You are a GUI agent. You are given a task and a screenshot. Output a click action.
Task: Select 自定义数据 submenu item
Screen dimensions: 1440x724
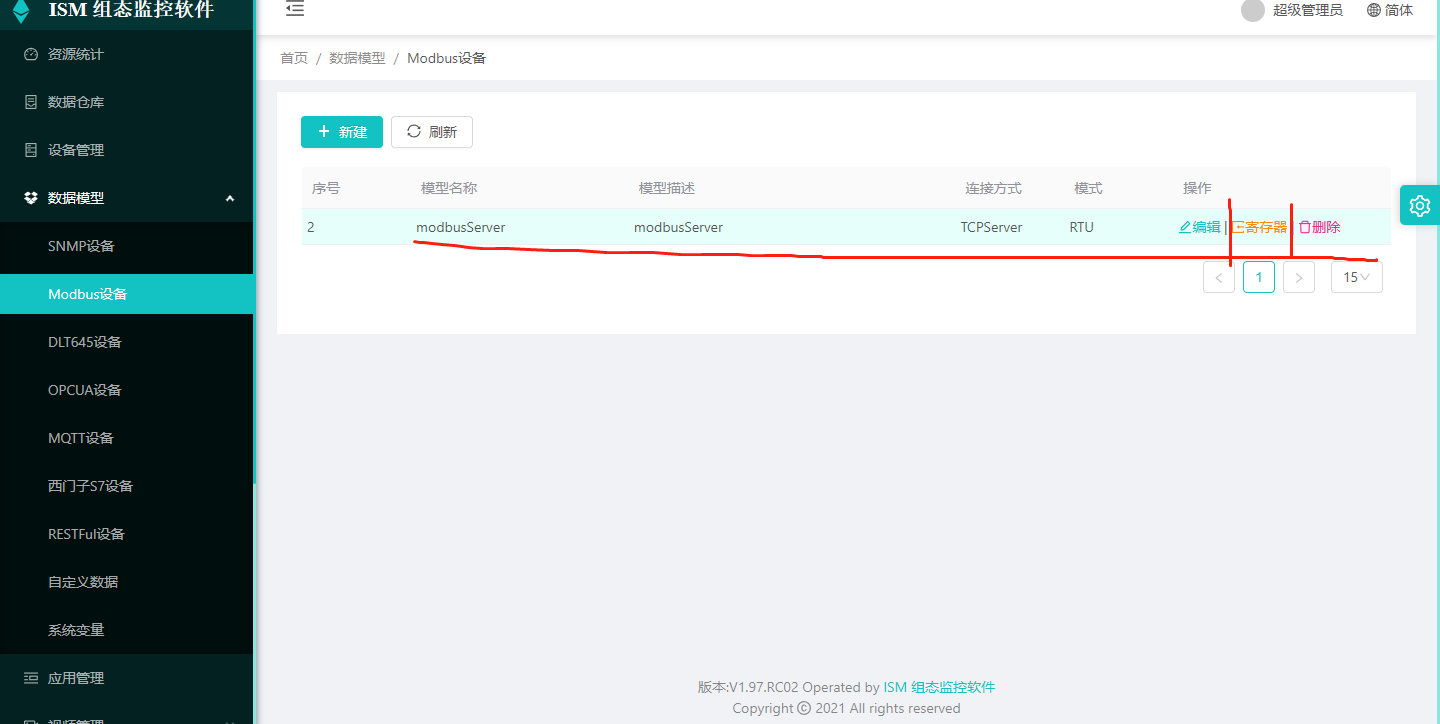126,582
